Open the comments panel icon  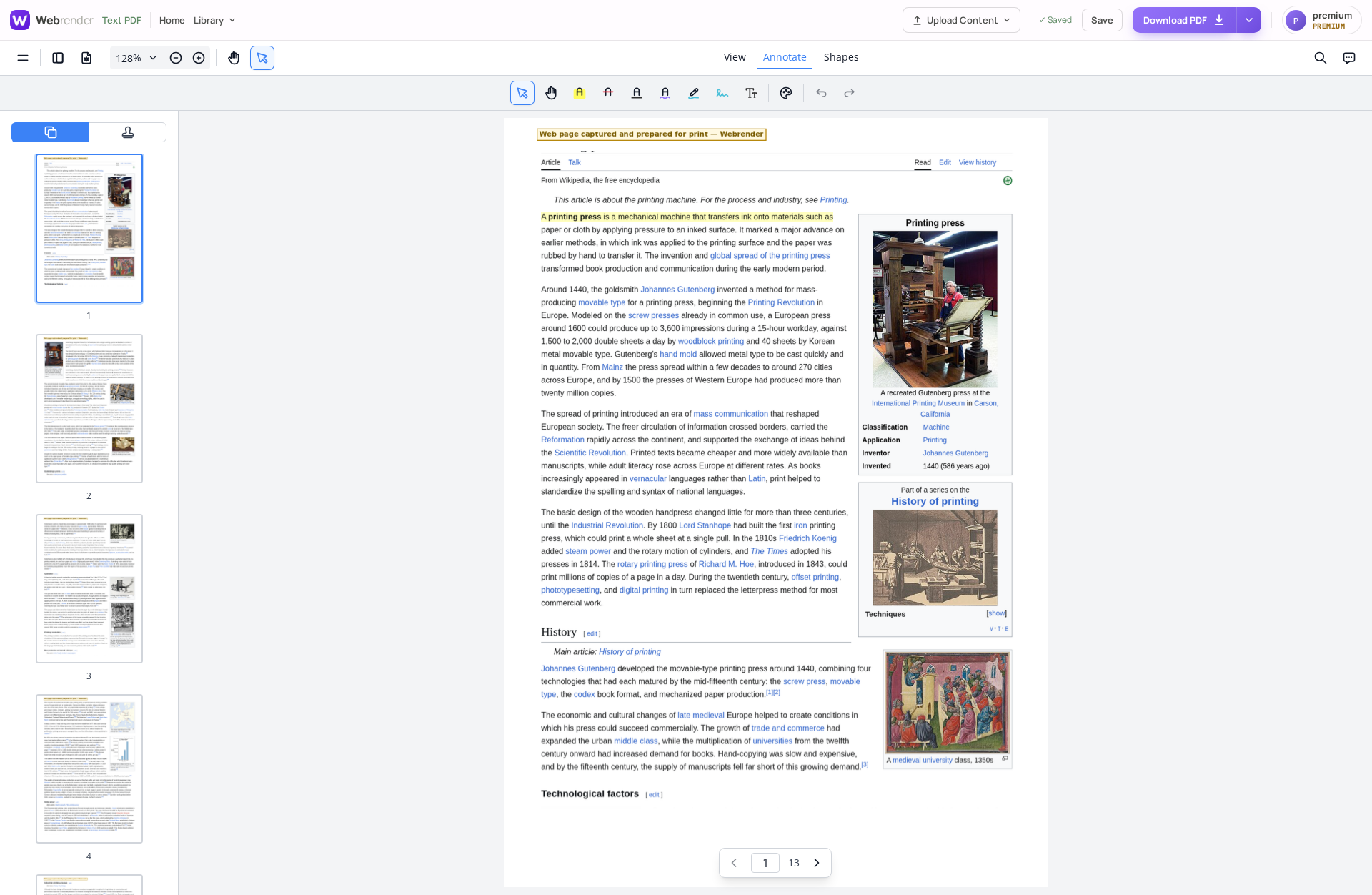1349,58
